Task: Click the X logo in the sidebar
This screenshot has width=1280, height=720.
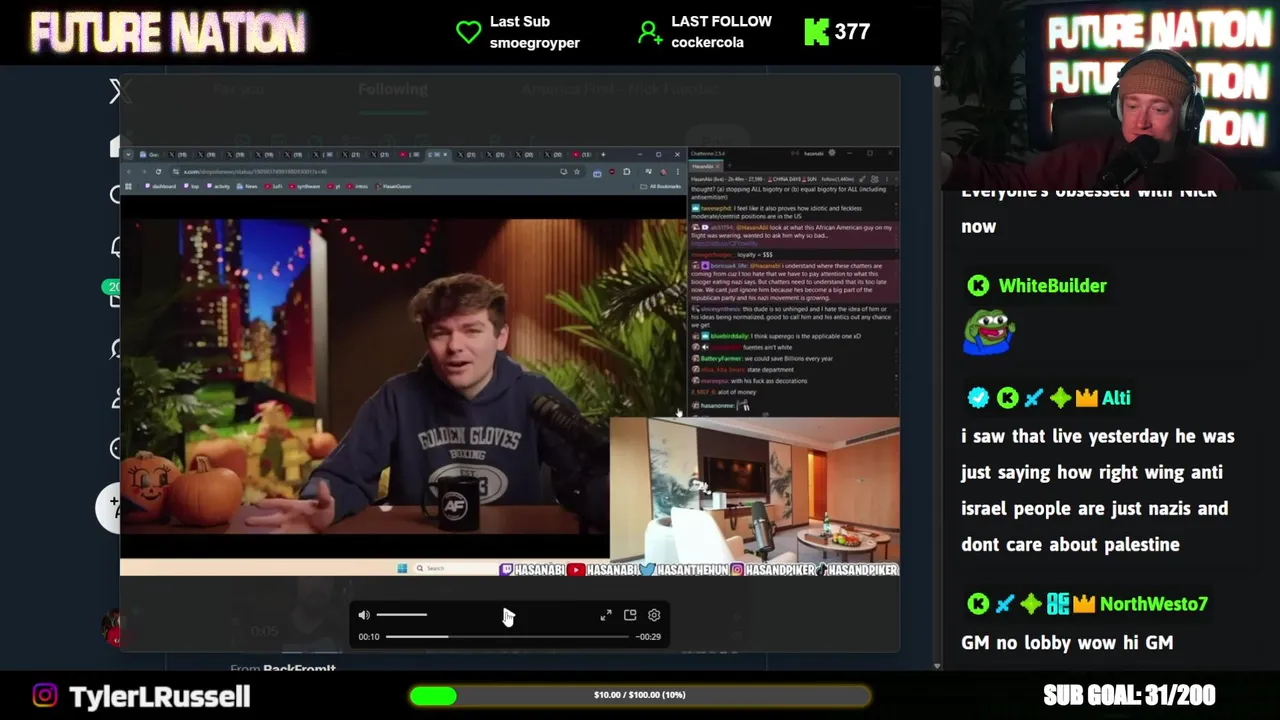Action: pos(118,92)
